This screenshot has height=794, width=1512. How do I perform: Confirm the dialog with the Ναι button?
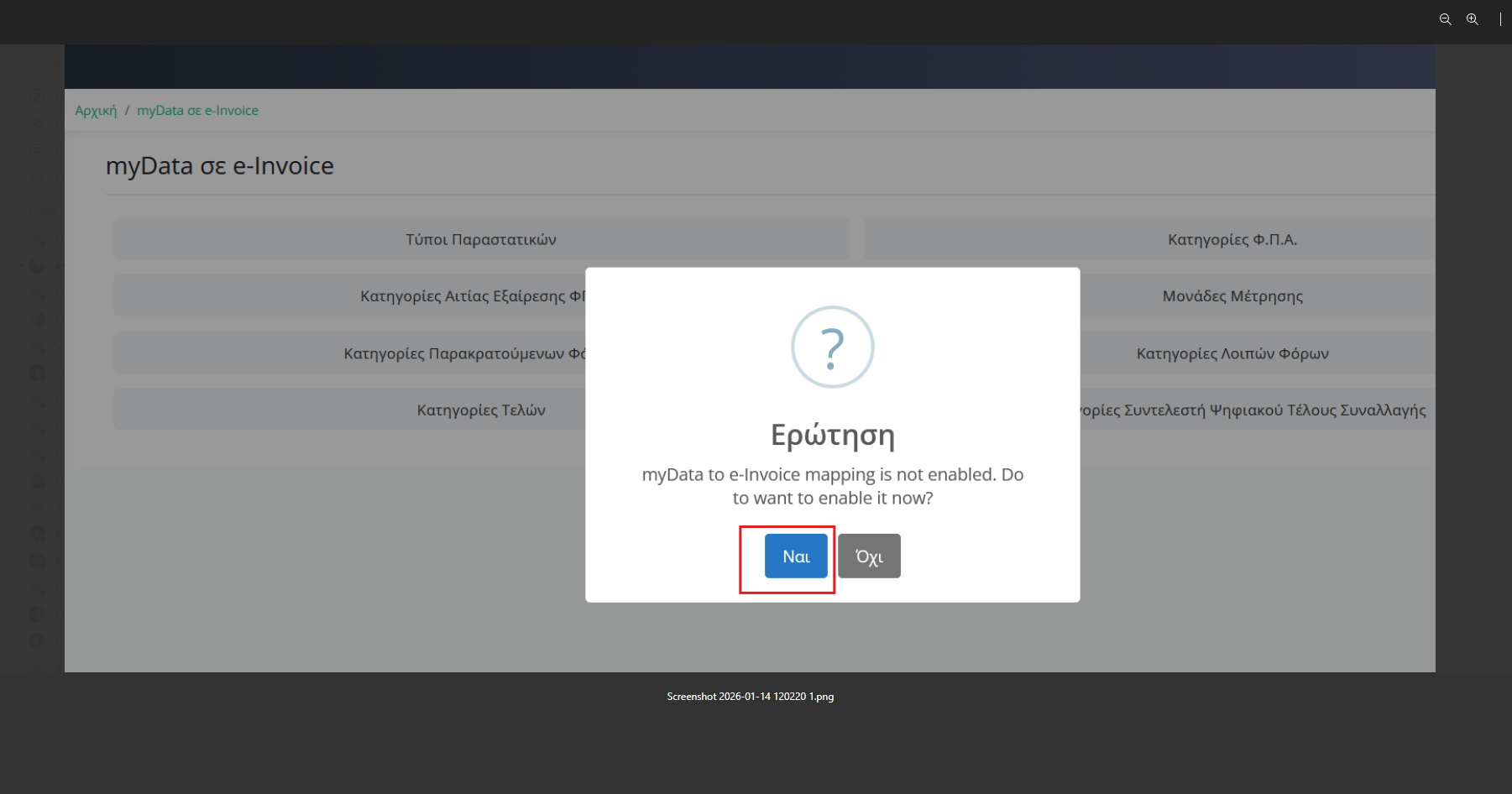(795, 556)
